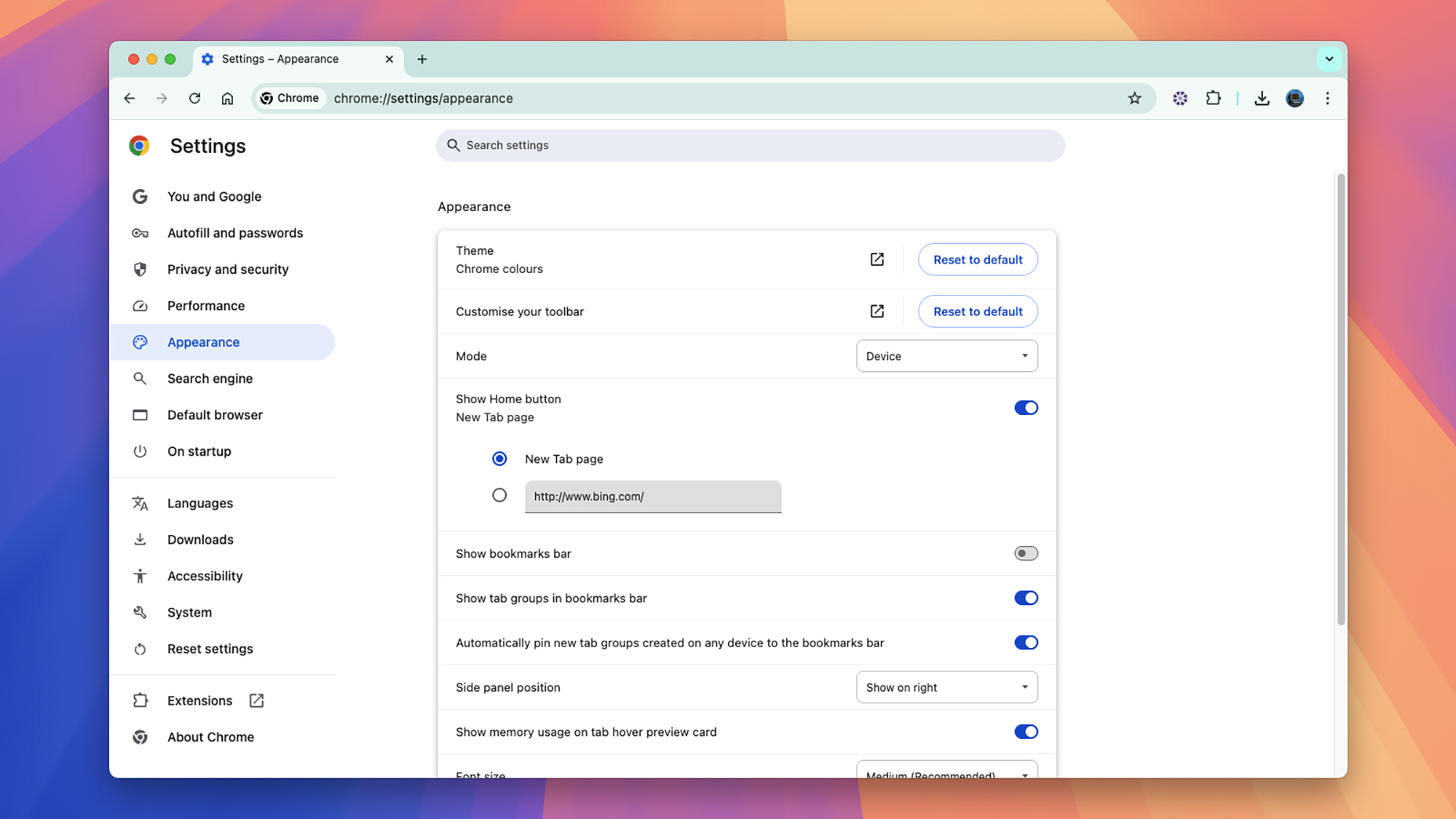The height and width of the screenshot is (819, 1456).
Task: Click inside the Search settings field
Action: (x=750, y=145)
